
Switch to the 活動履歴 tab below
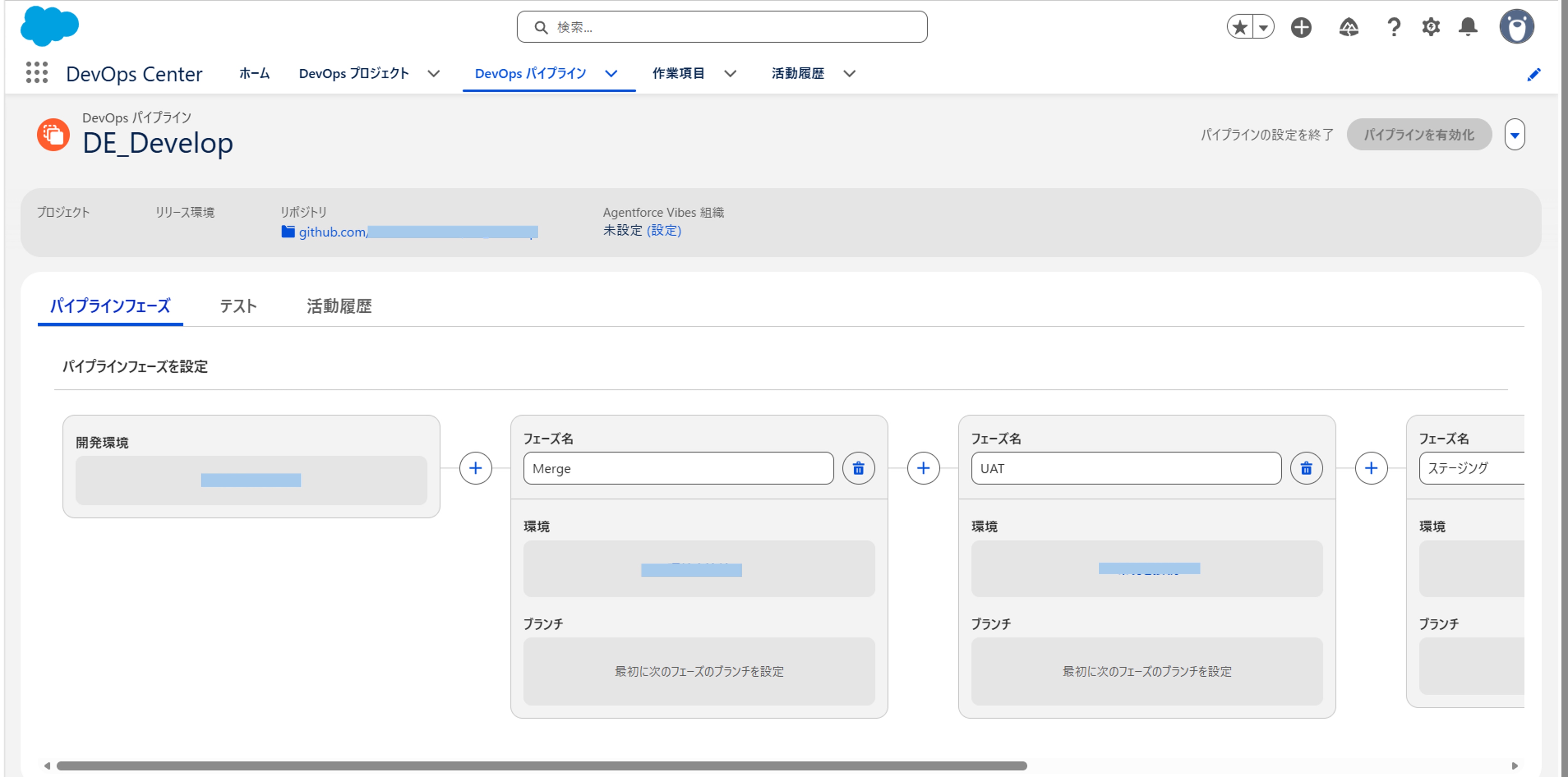[339, 306]
